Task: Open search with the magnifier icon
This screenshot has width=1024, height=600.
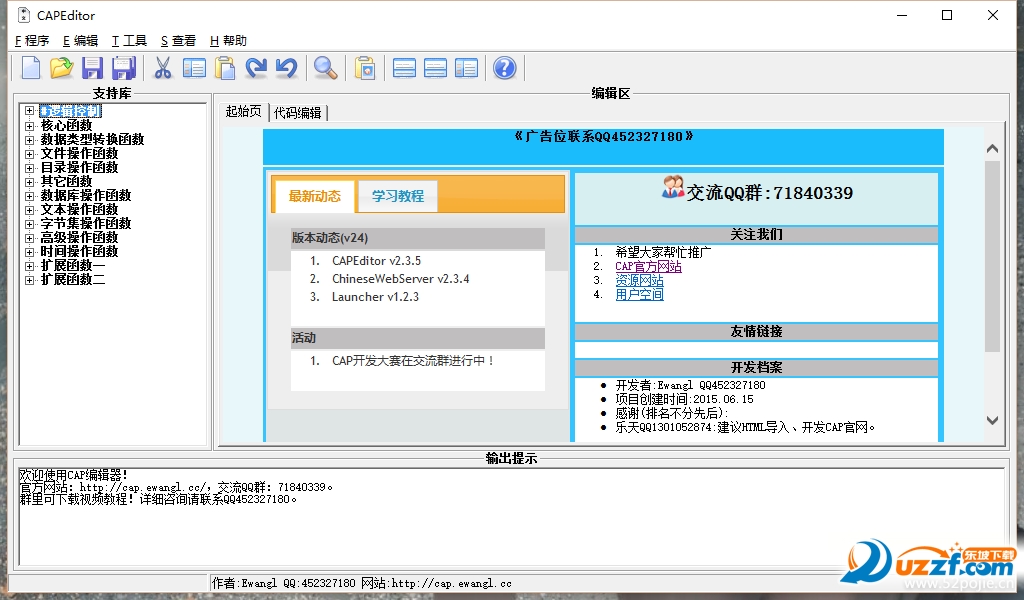Action: 325,68
